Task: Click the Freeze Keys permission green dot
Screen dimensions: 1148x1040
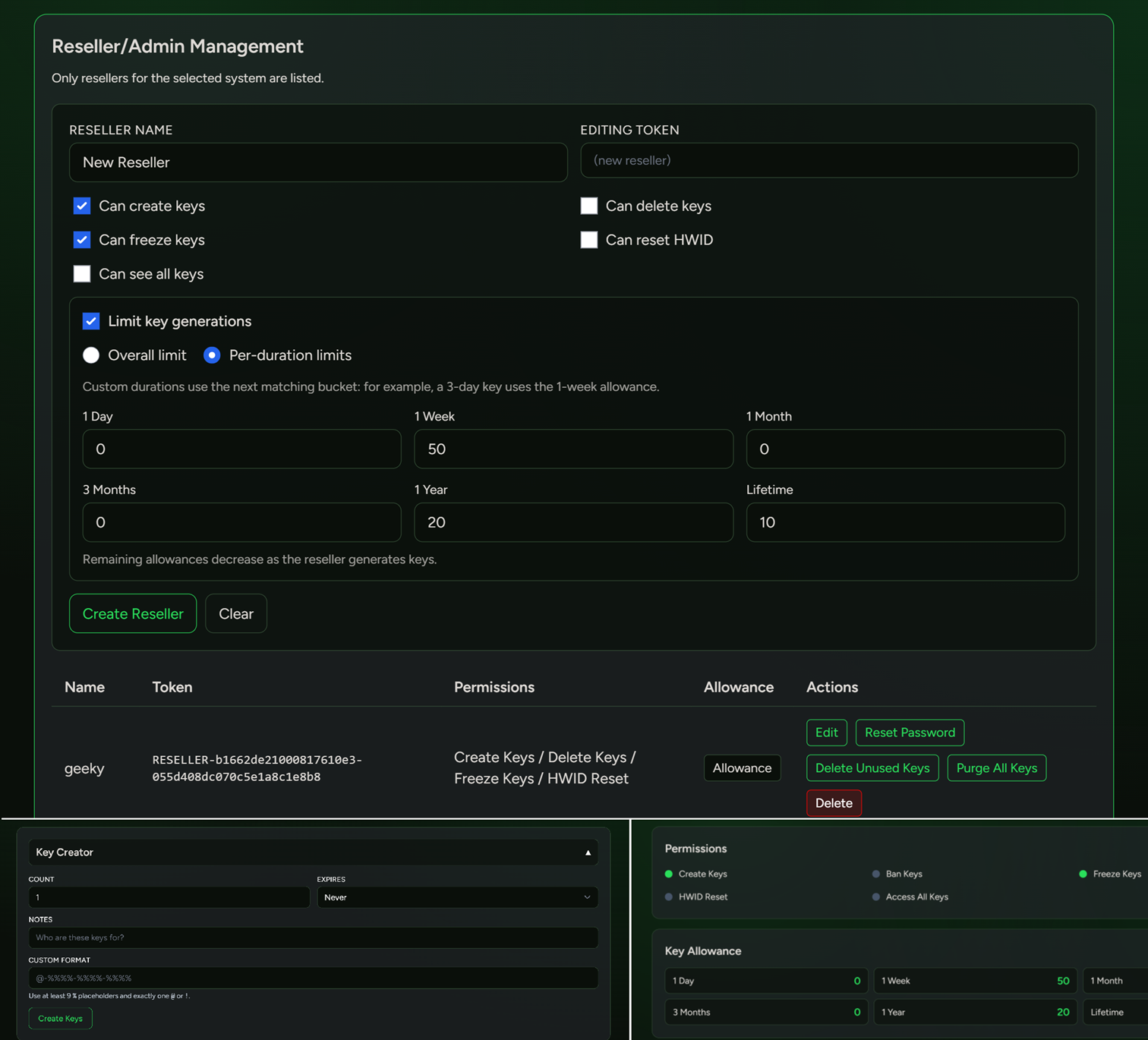Action: pos(1083,874)
